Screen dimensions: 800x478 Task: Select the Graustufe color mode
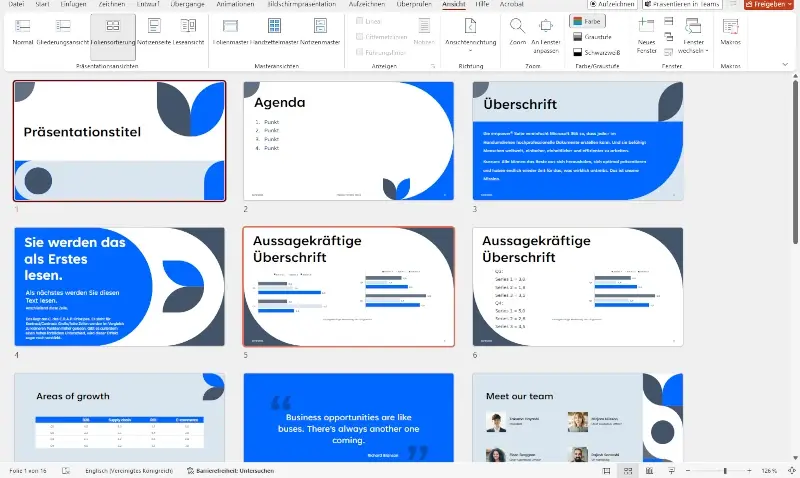(x=590, y=36)
